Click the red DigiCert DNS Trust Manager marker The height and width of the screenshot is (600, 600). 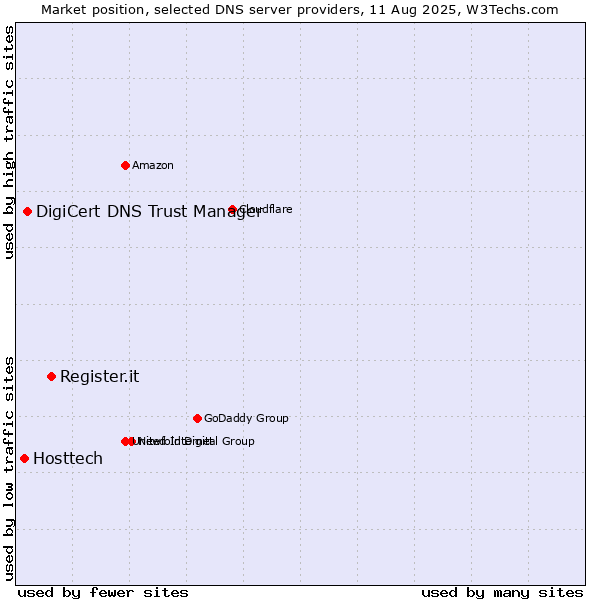click(x=27, y=212)
